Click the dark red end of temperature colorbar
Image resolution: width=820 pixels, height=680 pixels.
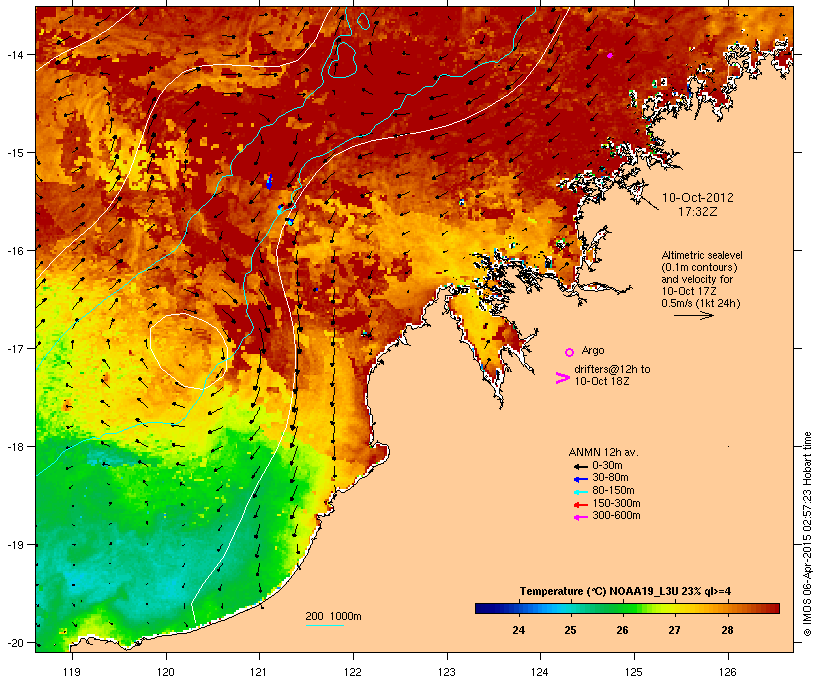772,608
